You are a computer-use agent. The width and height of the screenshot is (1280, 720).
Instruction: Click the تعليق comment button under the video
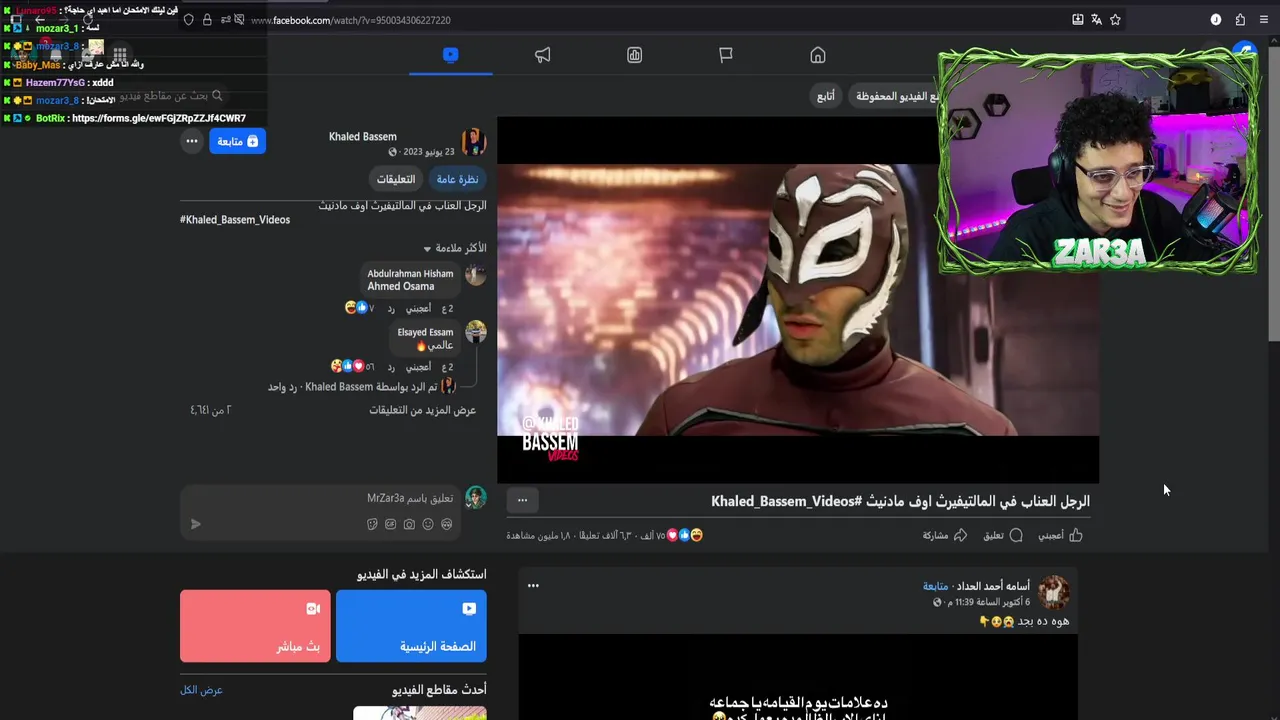pos(1003,536)
